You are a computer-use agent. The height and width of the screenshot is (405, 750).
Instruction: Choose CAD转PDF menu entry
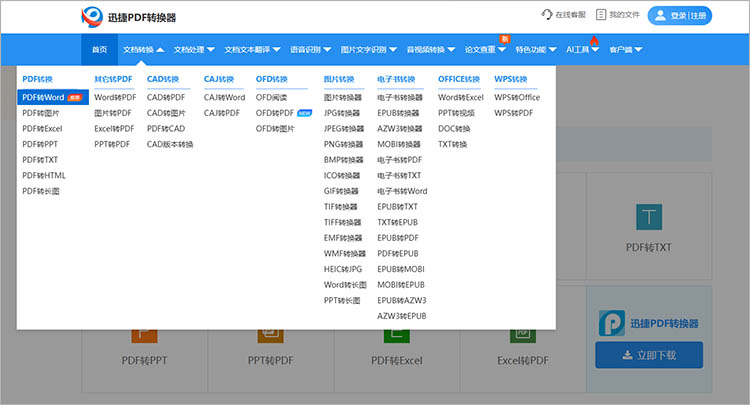coord(166,98)
